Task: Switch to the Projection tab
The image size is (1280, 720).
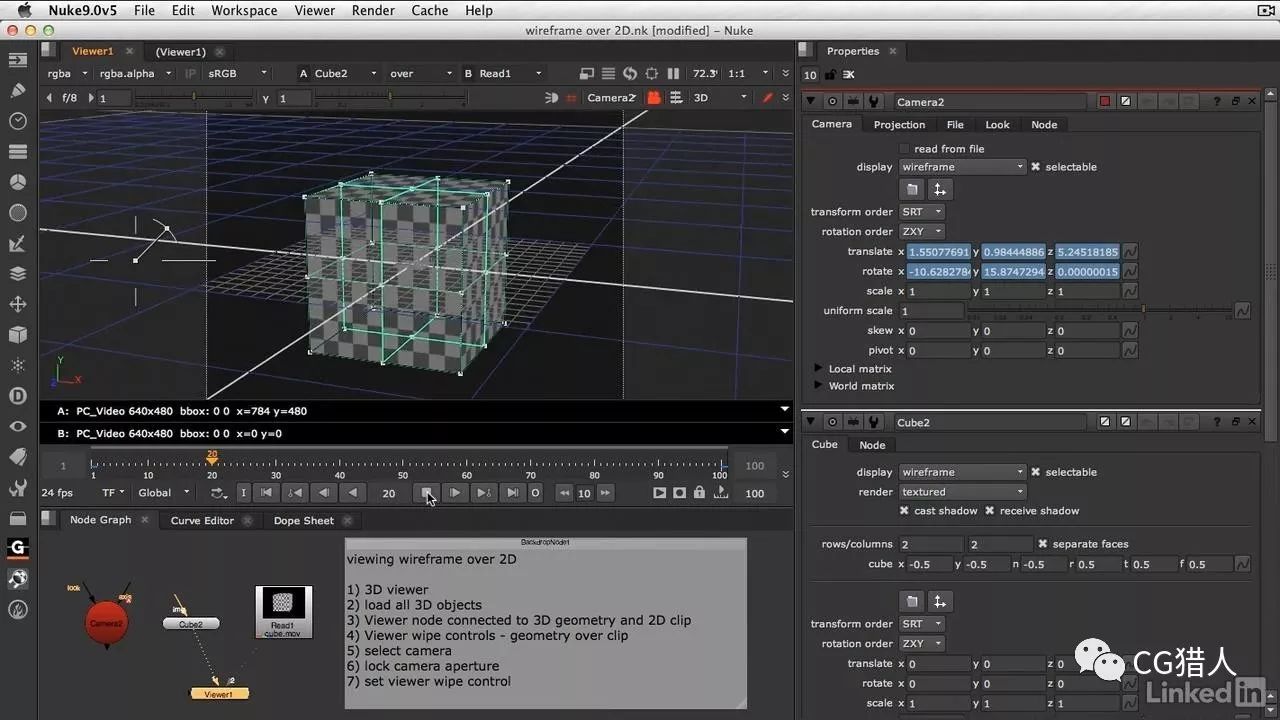Action: (x=899, y=125)
